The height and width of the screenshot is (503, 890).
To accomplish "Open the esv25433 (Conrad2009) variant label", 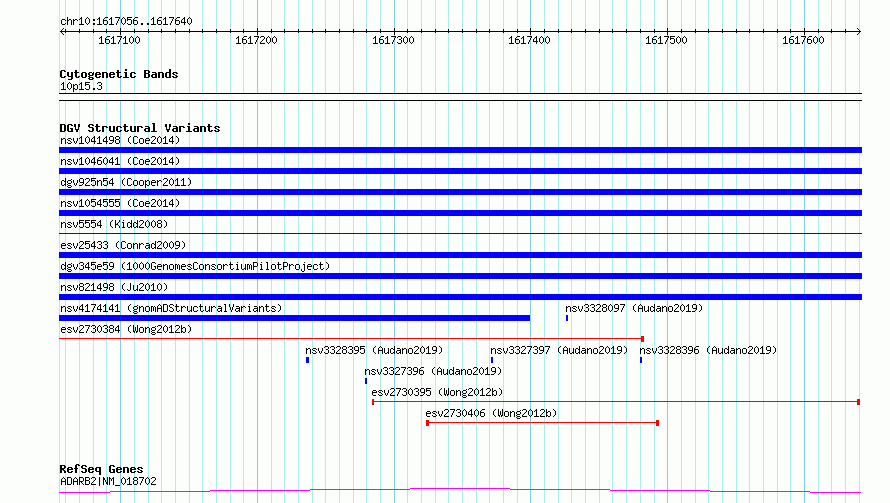I will click(123, 245).
